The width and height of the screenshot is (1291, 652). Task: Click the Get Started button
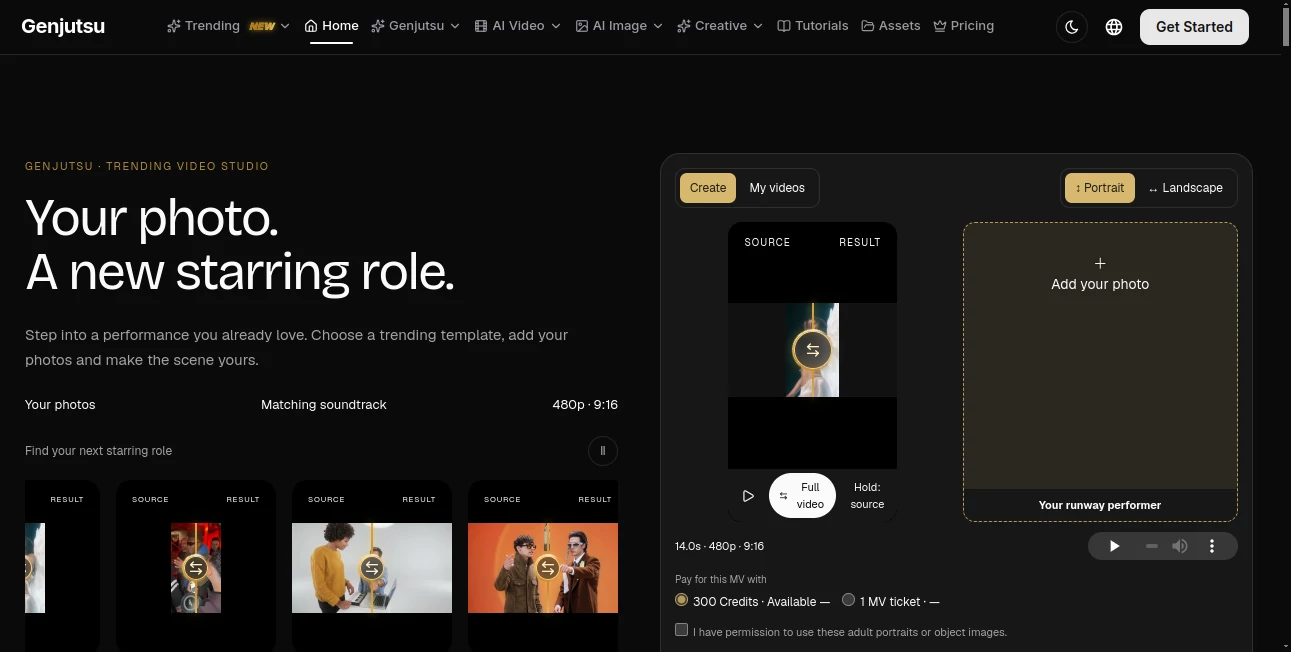[1194, 27]
